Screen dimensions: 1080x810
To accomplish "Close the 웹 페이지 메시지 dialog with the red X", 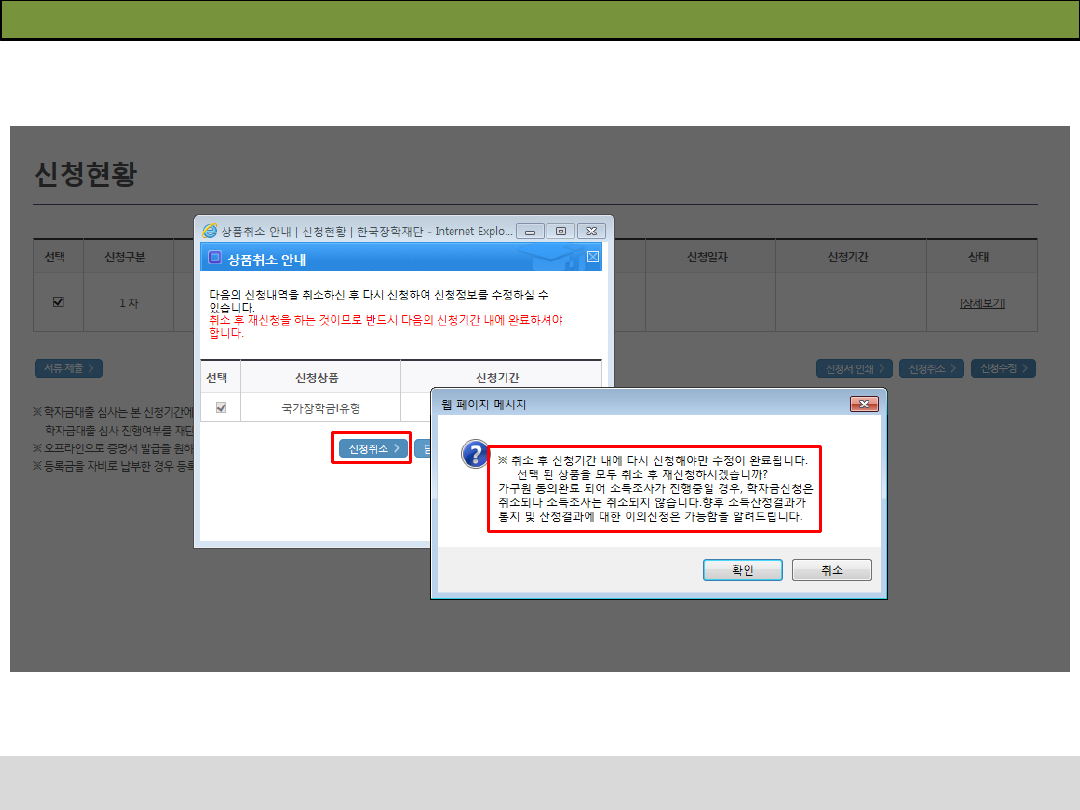I will pyautogui.click(x=864, y=404).
